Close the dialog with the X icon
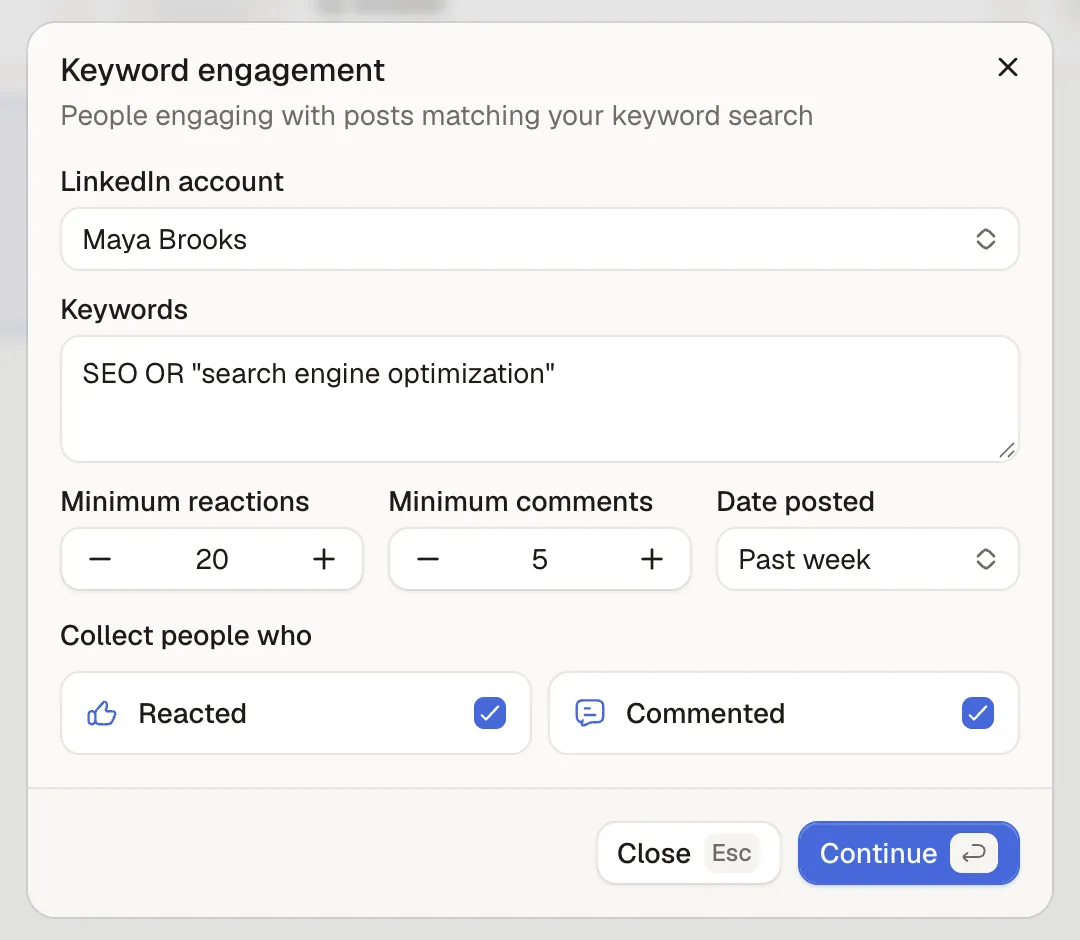The image size is (1080, 940). click(x=1008, y=67)
